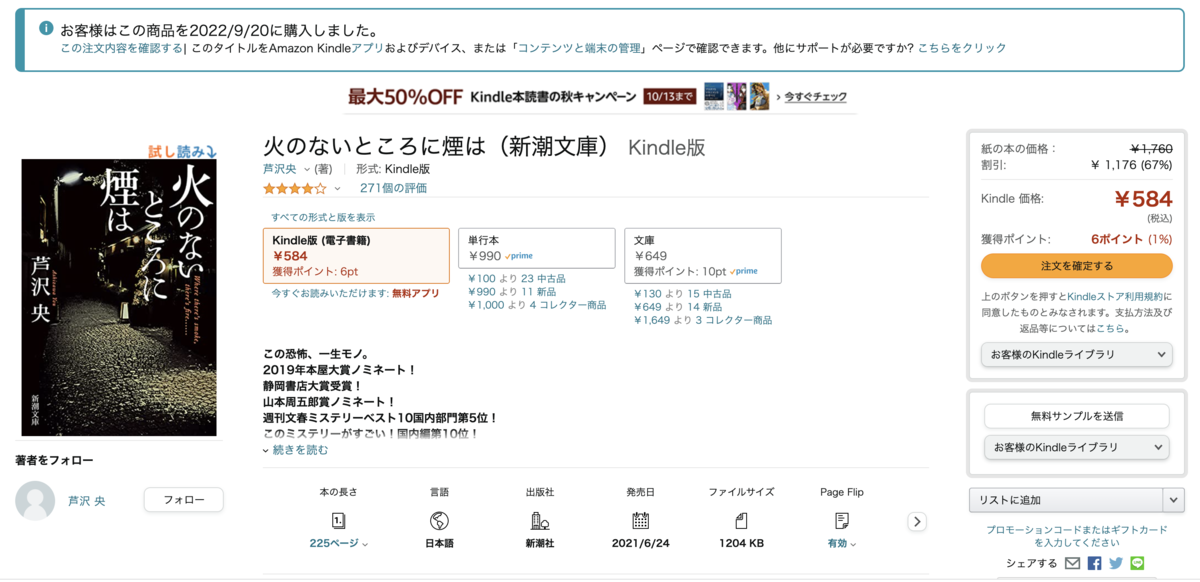Open the delivery library dropdown under order button
Screen dimensions: 1200x582
tap(1076, 355)
